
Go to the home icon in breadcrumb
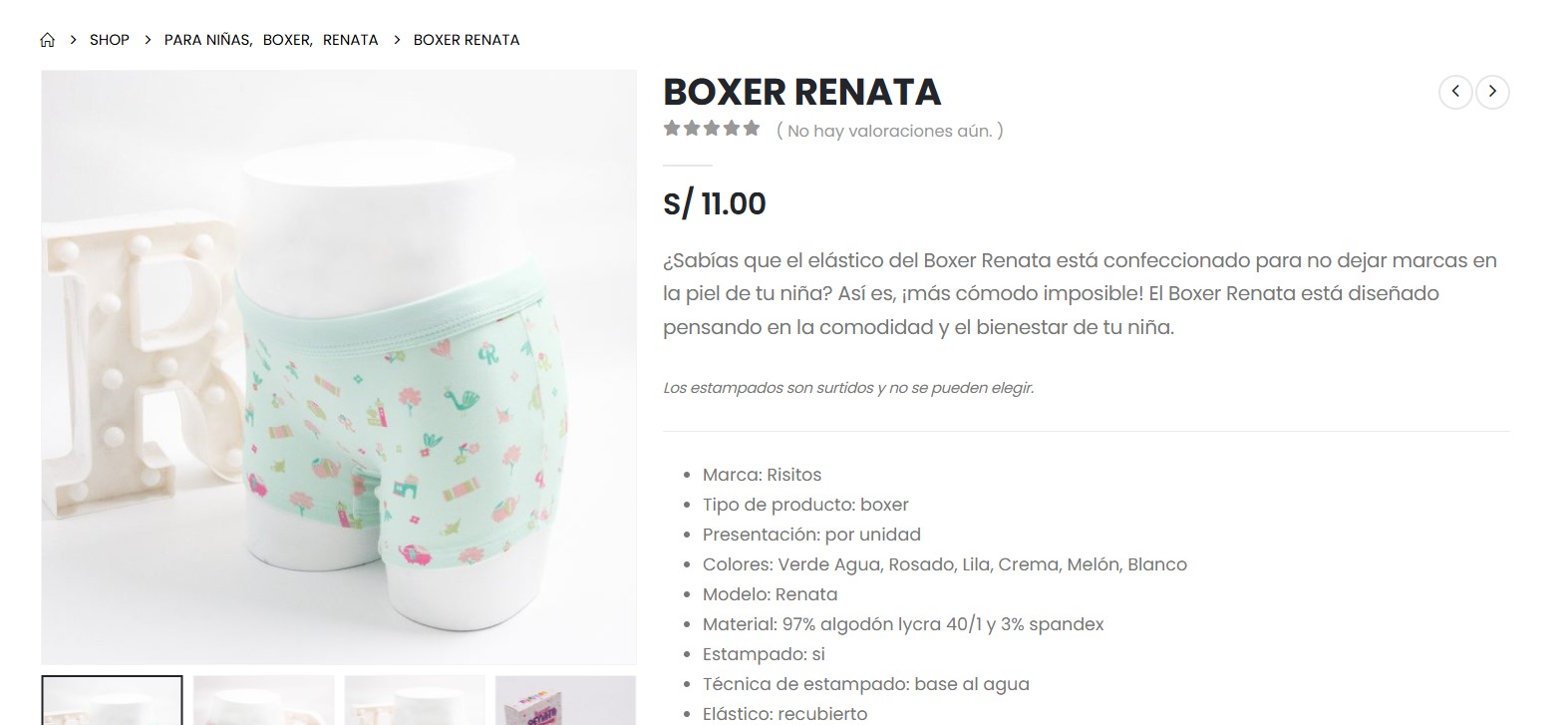(x=47, y=40)
